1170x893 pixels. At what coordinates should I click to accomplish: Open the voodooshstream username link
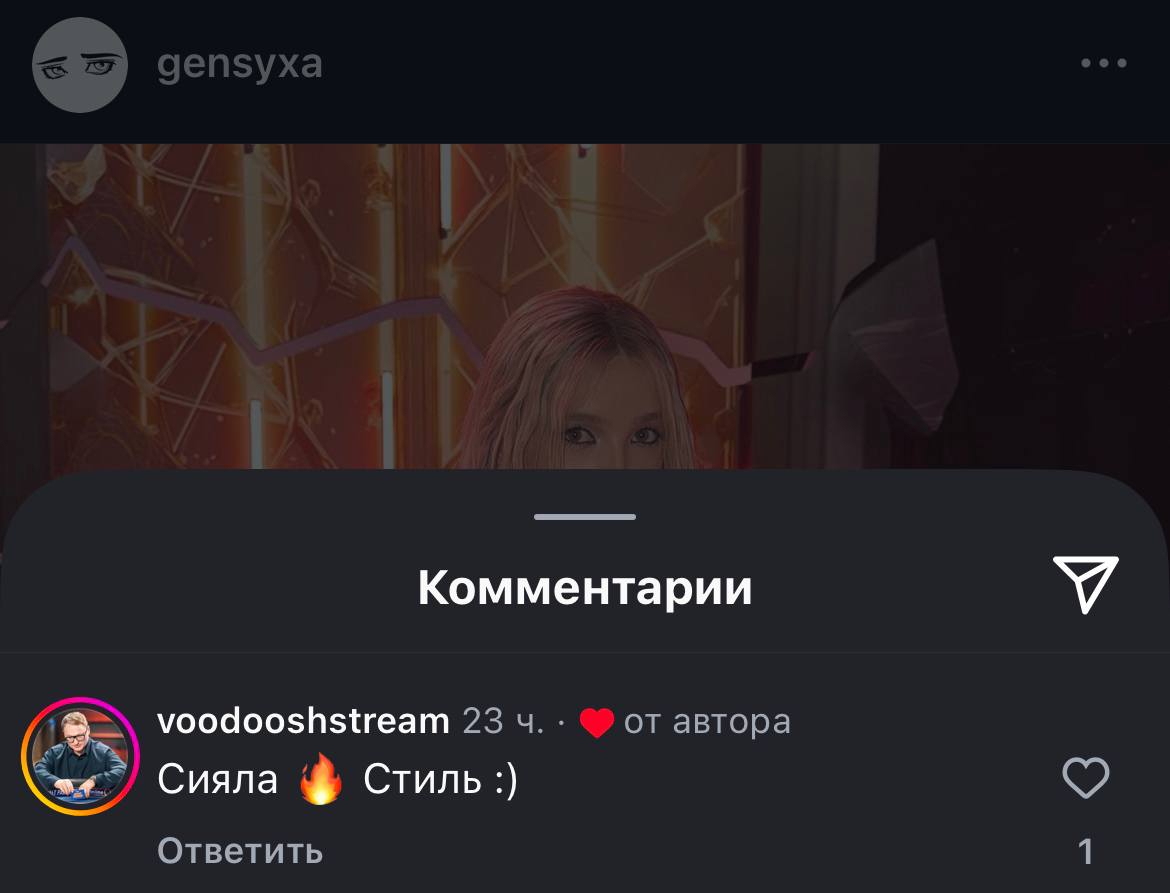click(304, 721)
